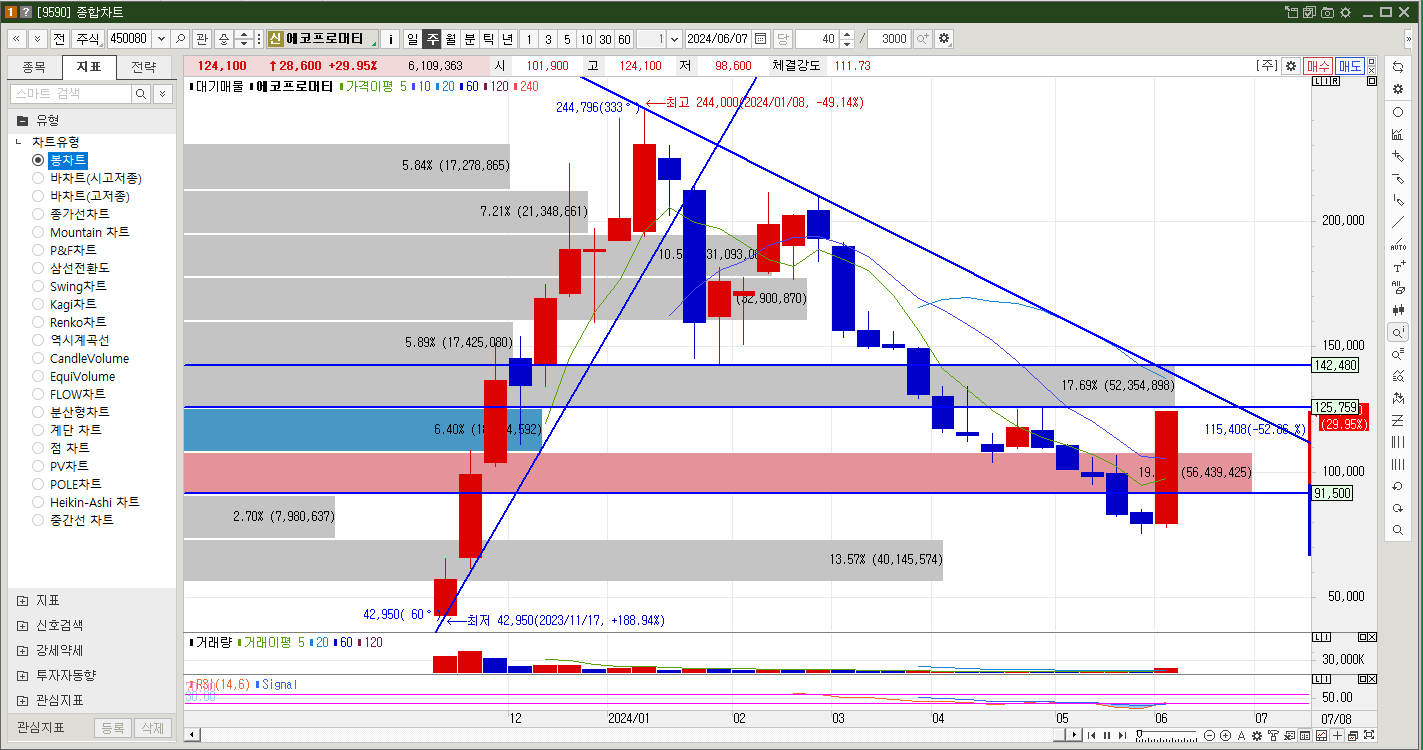Increase bar count with stepper up arrow
This screenshot has height=750, width=1423.
click(x=847, y=34)
